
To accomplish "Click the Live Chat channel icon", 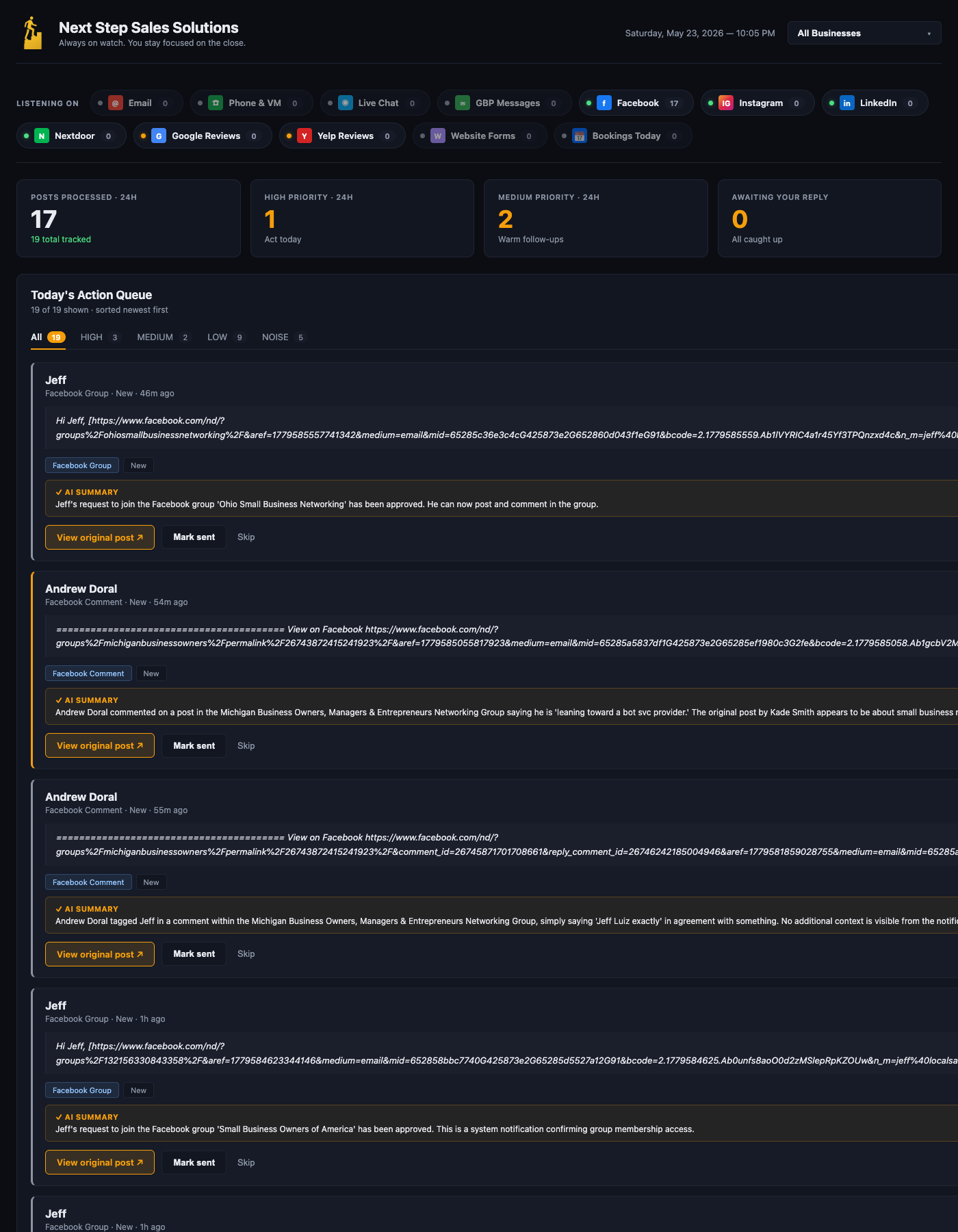I will (x=346, y=103).
